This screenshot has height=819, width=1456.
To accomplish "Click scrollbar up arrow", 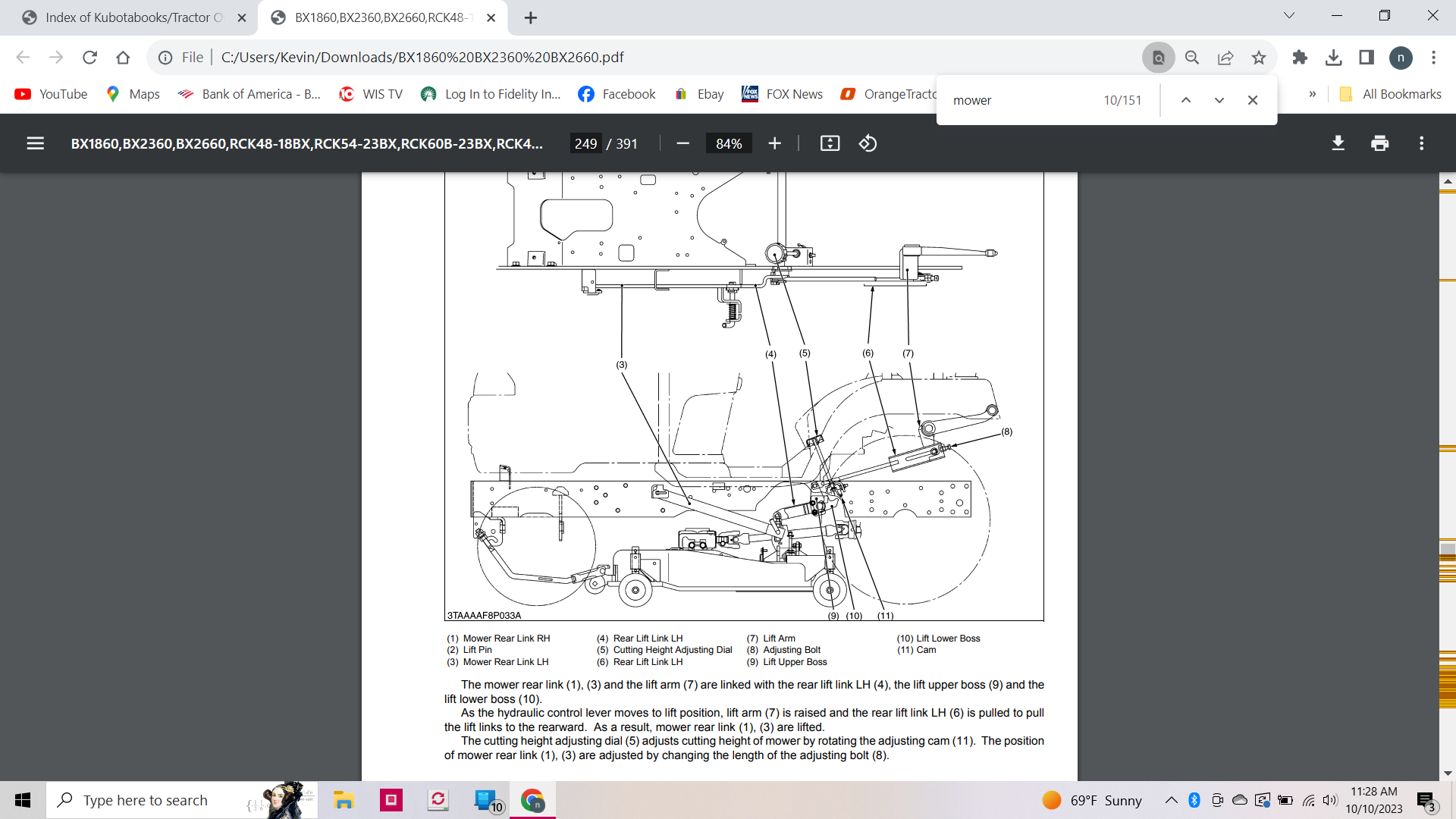I will [1448, 181].
